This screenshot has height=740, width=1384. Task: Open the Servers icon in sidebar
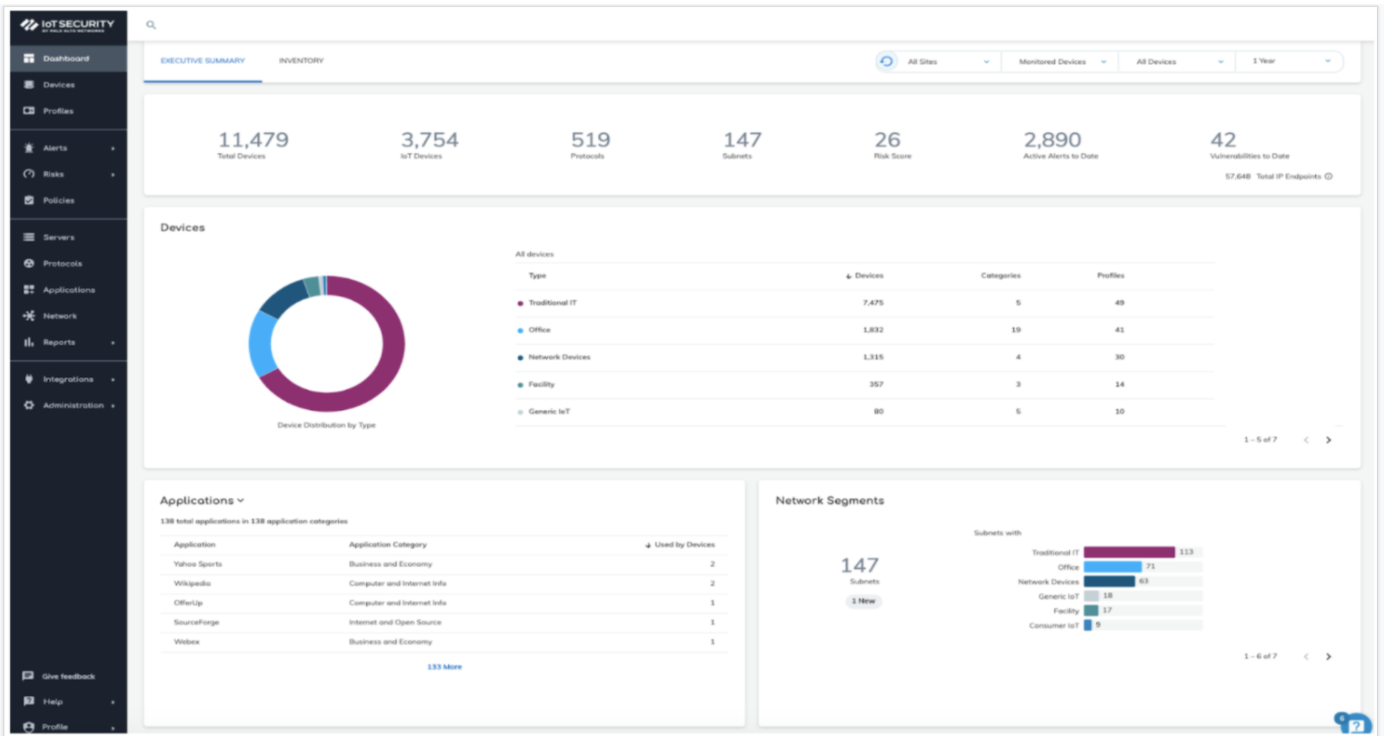pyautogui.click(x=29, y=237)
